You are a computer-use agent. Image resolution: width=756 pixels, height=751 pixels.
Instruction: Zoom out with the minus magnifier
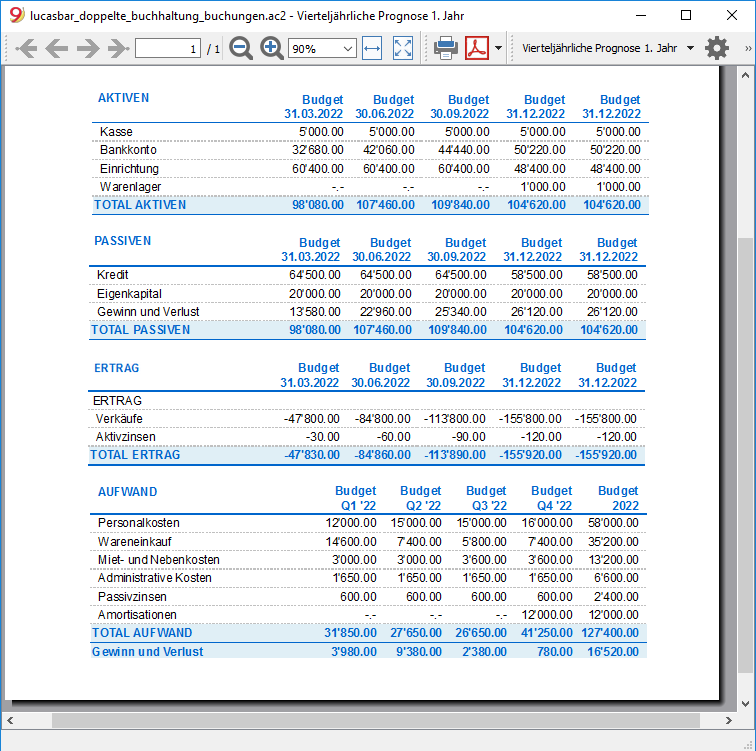(241, 48)
